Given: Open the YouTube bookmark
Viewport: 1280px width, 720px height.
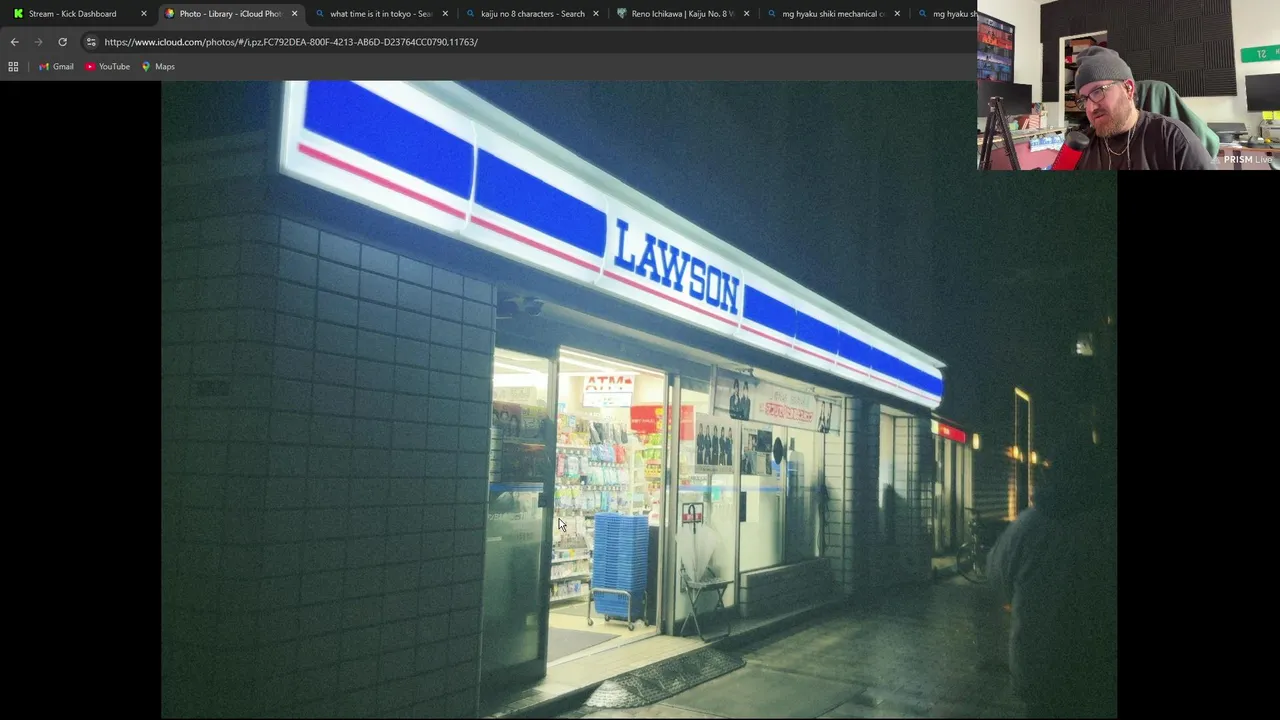Looking at the screenshot, I should [107, 67].
